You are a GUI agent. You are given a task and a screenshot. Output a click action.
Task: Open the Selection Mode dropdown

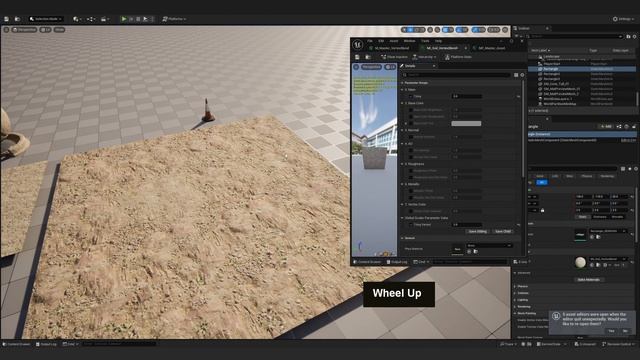click(46, 19)
